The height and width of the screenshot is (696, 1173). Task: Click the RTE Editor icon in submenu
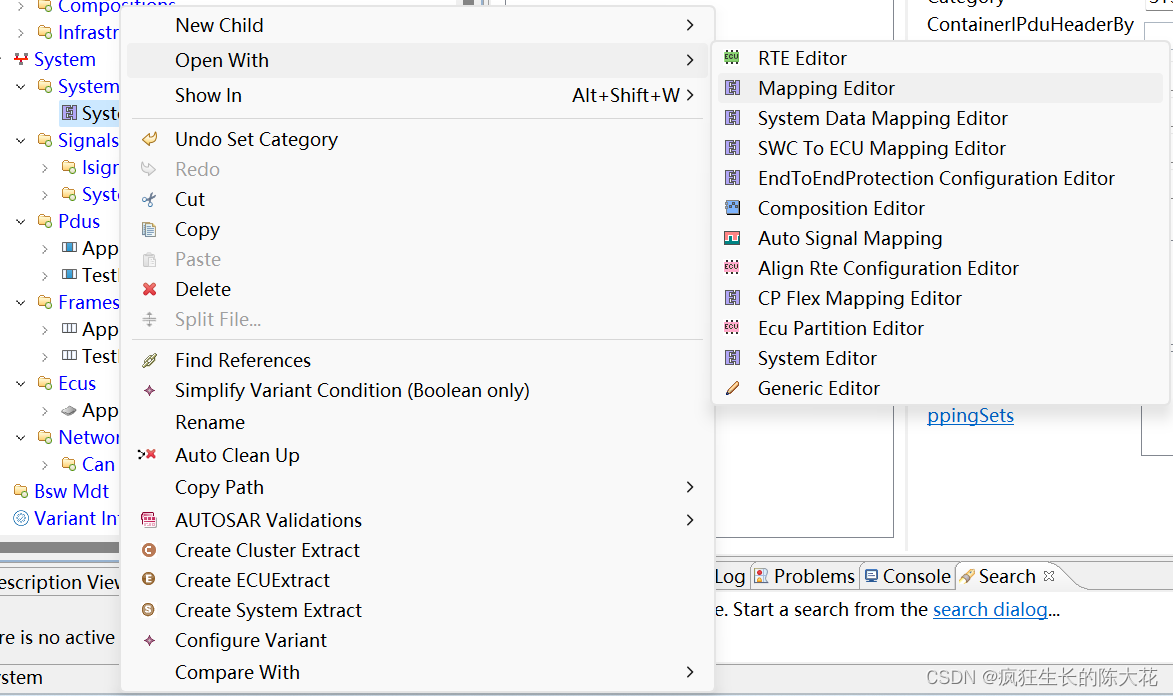[733, 58]
